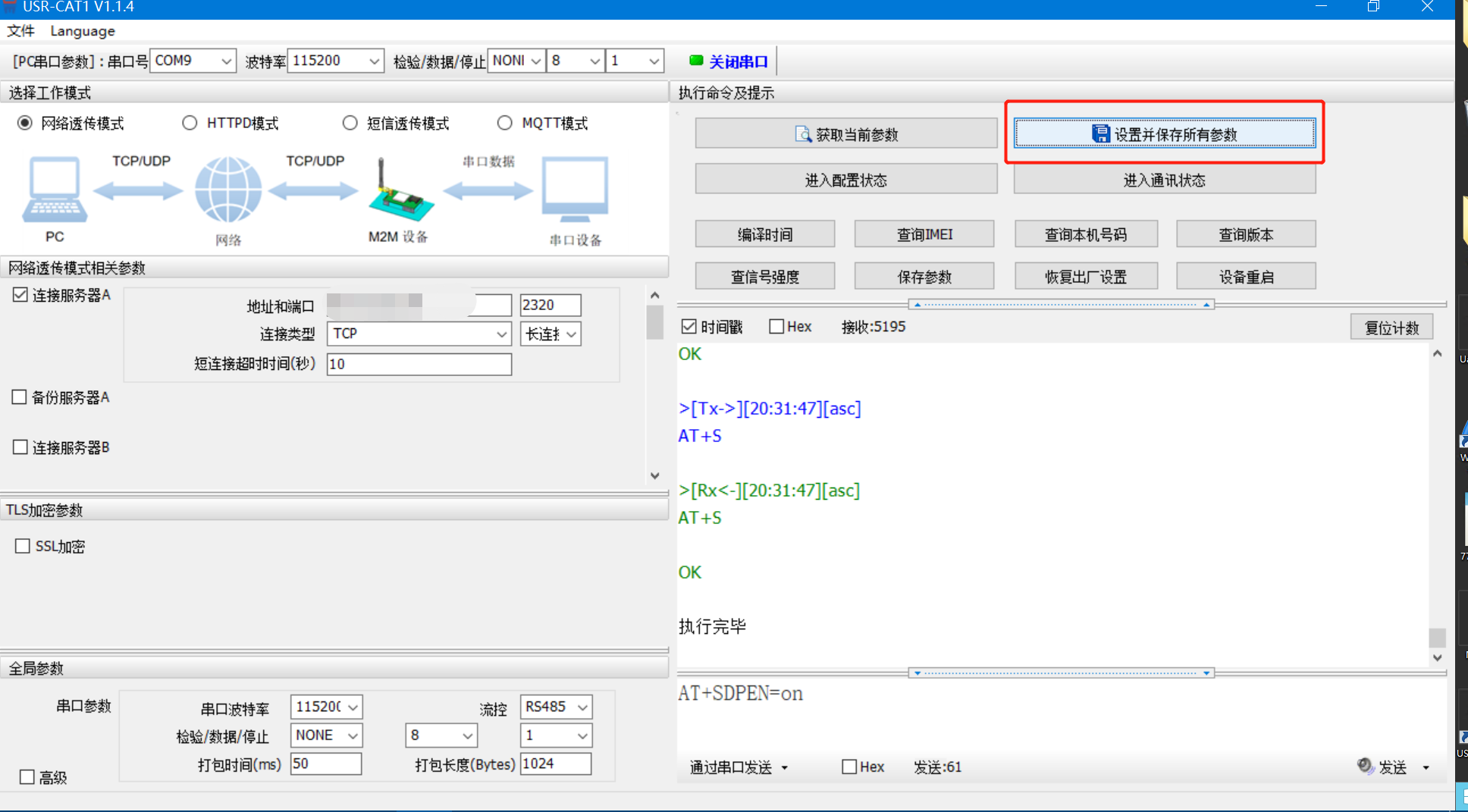Image resolution: width=1468 pixels, height=812 pixels.
Task: Click 设置并保存所有参数 save button
Action: (1164, 134)
